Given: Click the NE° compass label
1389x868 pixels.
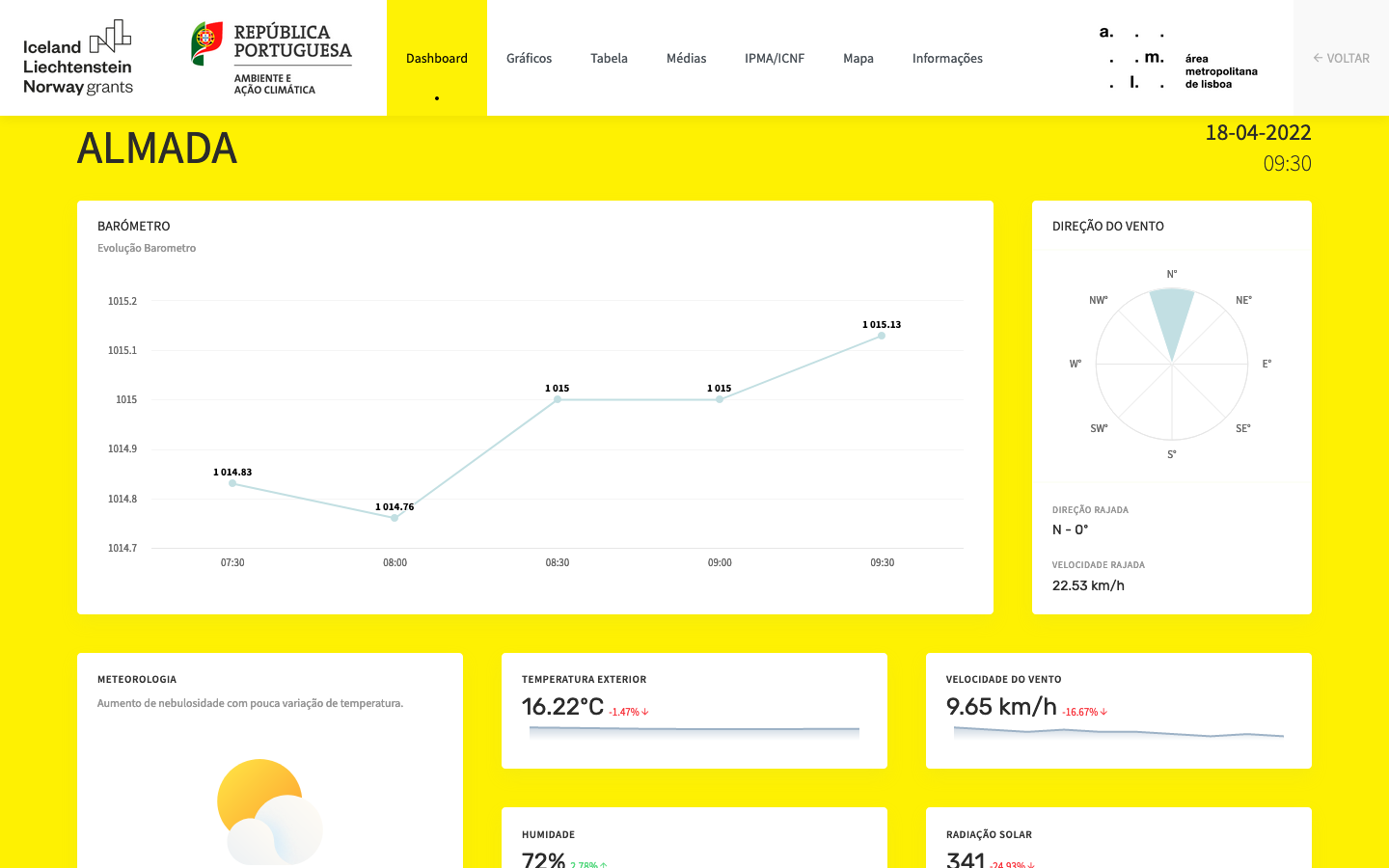Looking at the screenshot, I should [x=1244, y=300].
